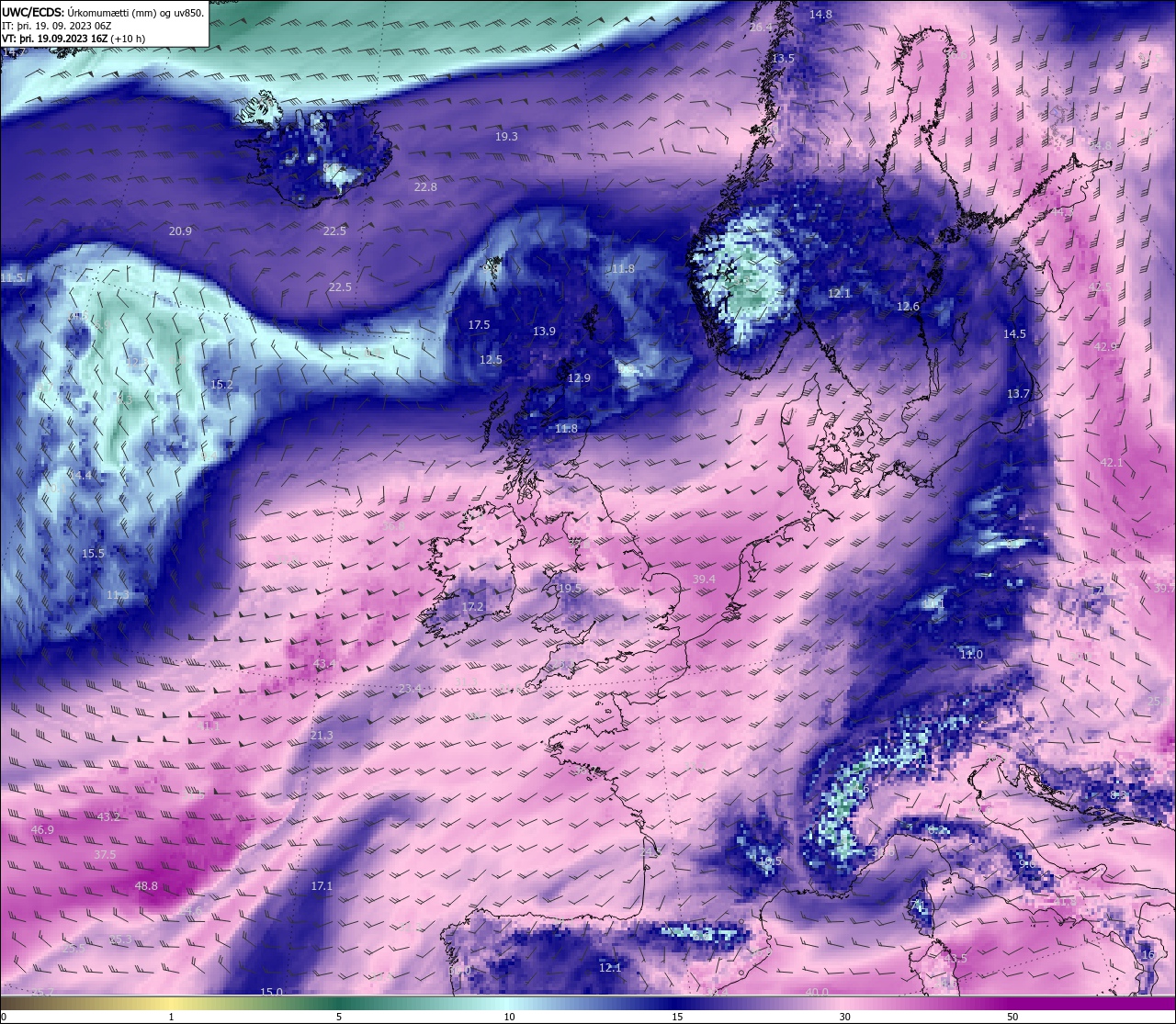1176x1024 pixels.
Task: Click the map value 12.9
Action: pos(579,377)
